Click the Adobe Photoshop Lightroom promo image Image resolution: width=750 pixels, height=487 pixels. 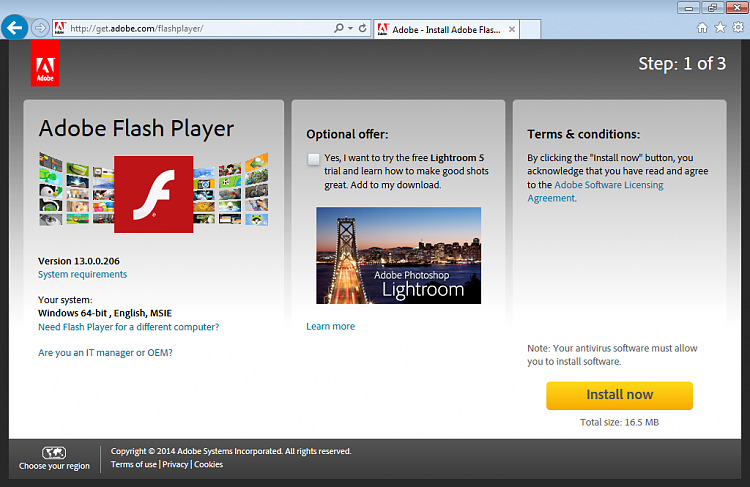tap(398, 255)
